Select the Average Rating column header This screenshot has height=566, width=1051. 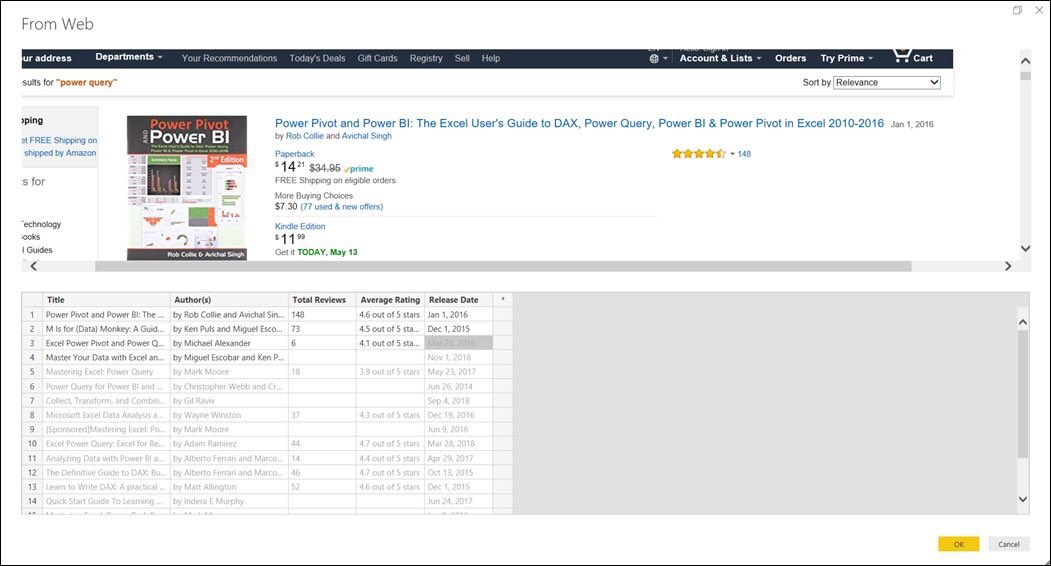click(x=391, y=300)
